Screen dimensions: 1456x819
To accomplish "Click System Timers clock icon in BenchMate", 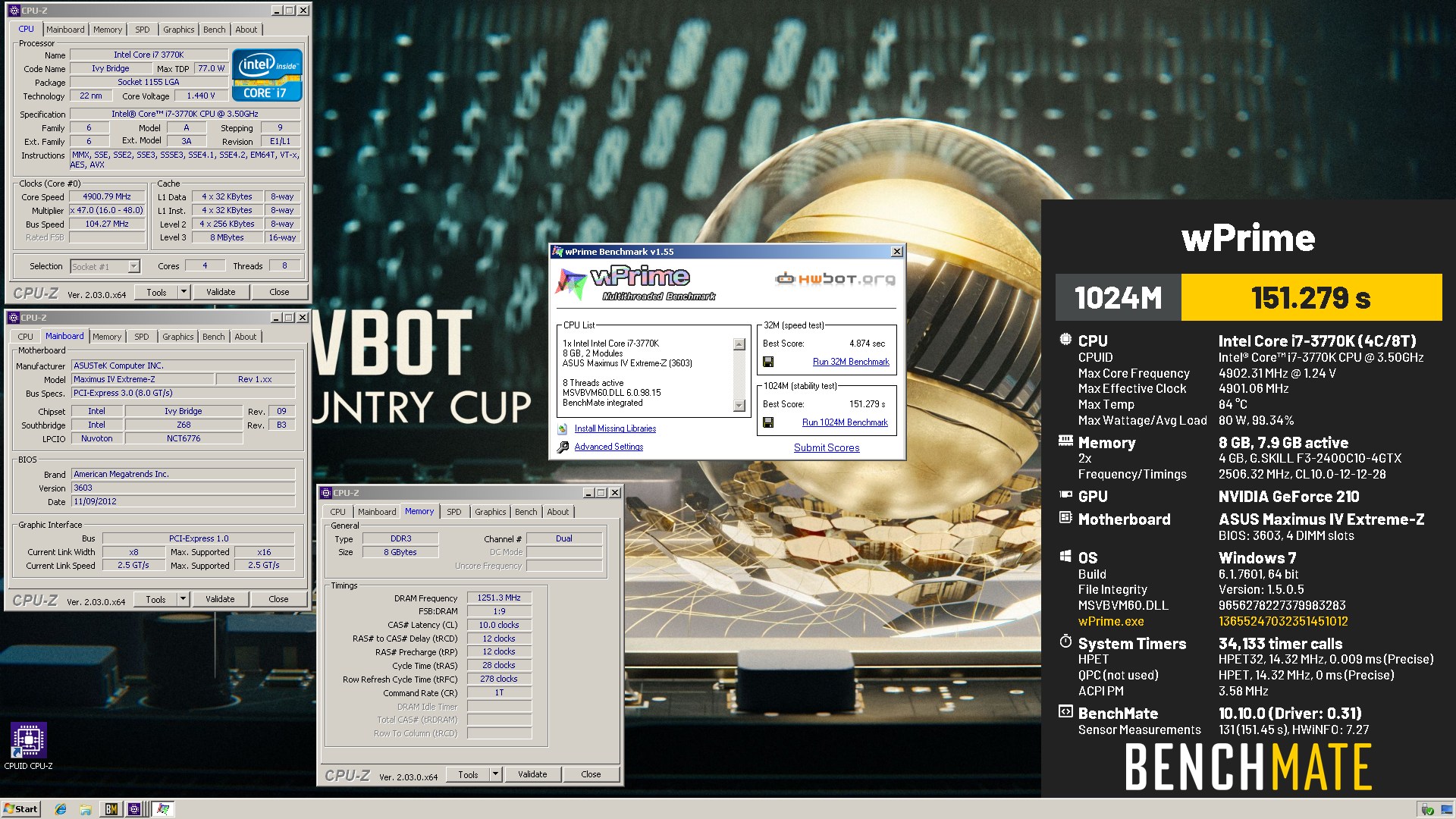I will [x=1065, y=642].
